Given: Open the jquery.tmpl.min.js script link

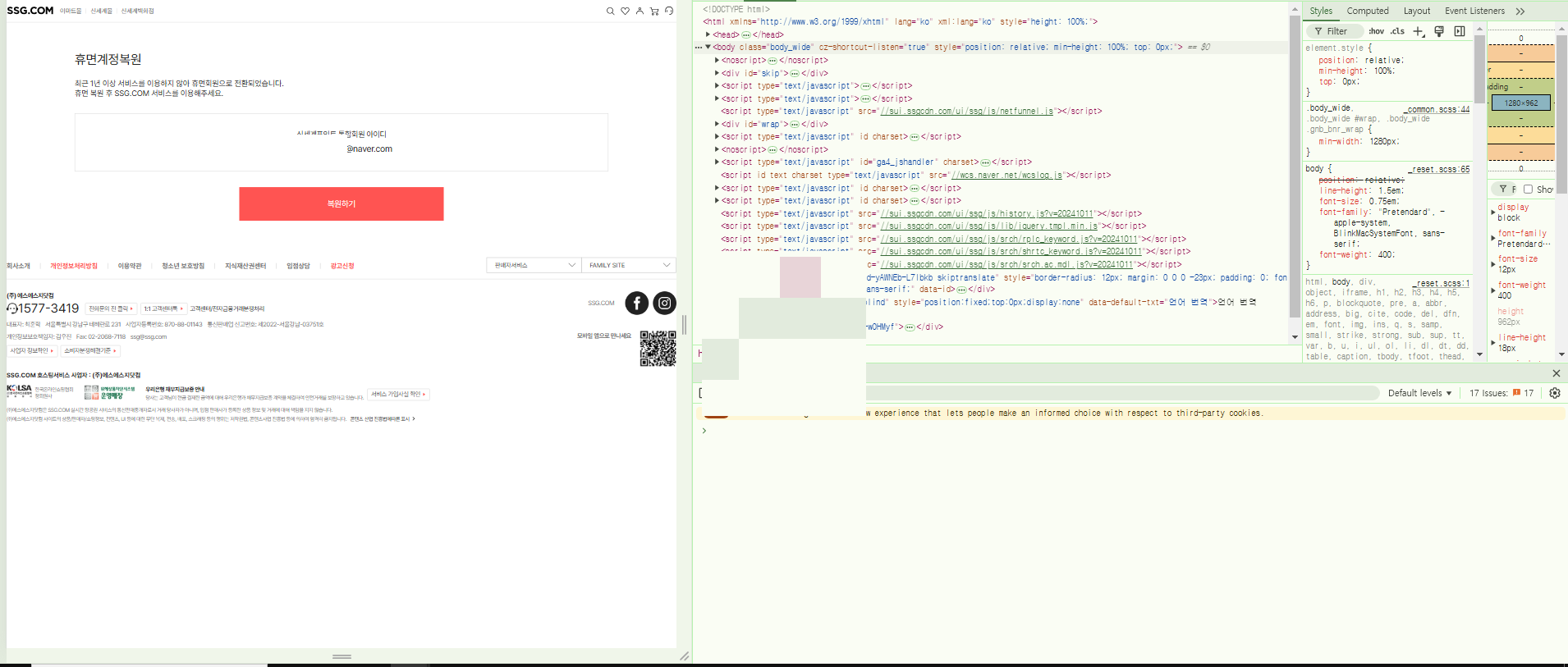Looking at the screenshot, I should pyautogui.click(x=989, y=226).
